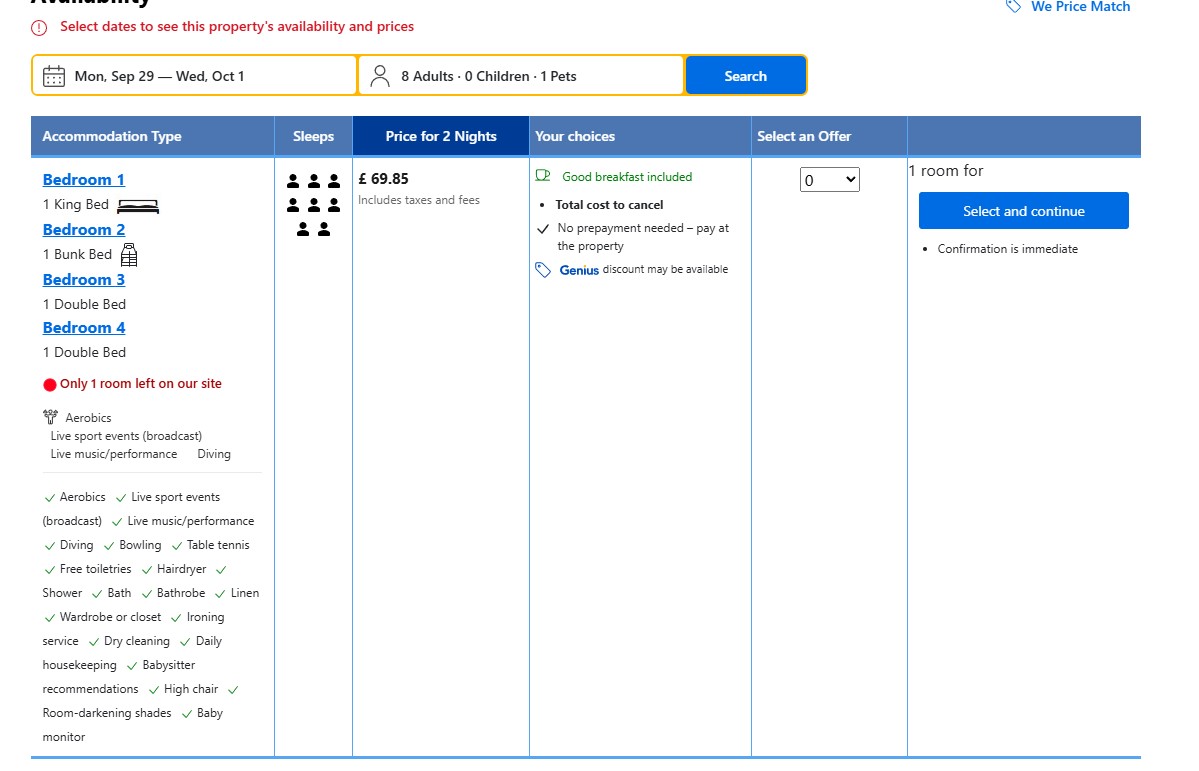Image resolution: width=1199 pixels, height=771 pixels.
Task: Open the date range picker field
Action: pos(195,76)
